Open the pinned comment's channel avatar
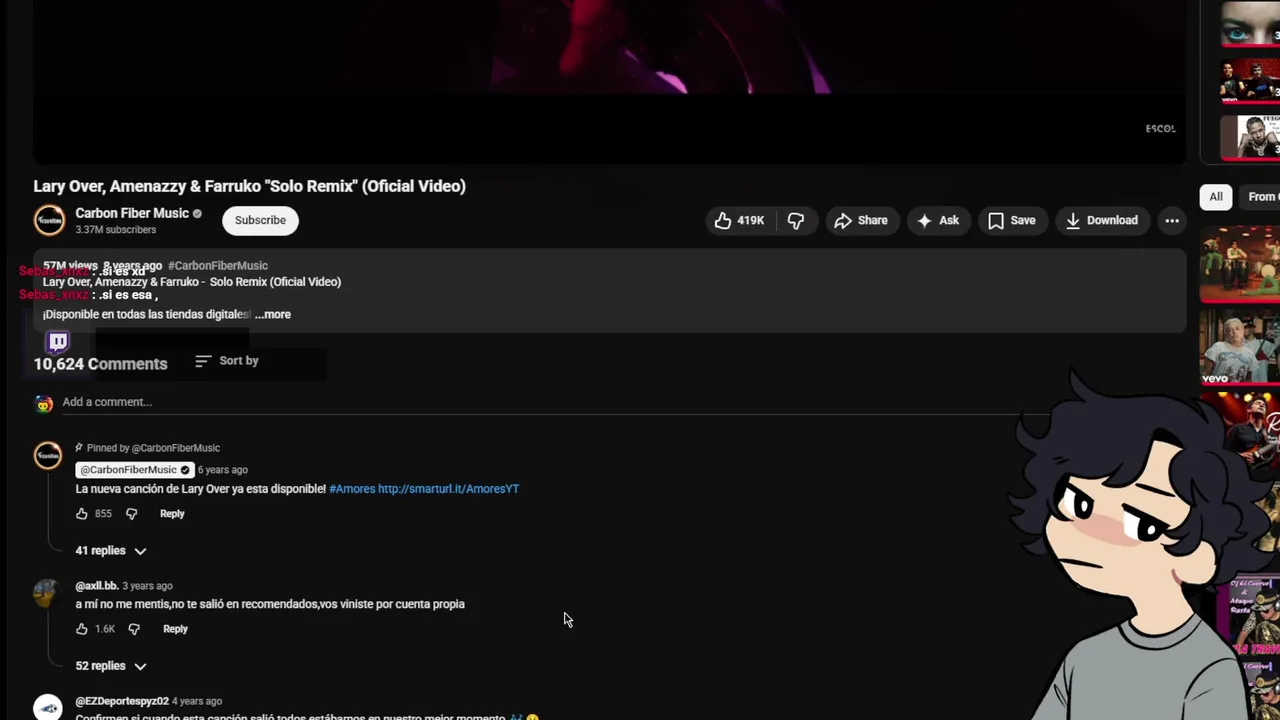The width and height of the screenshot is (1280, 720). (x=48, y=456)
